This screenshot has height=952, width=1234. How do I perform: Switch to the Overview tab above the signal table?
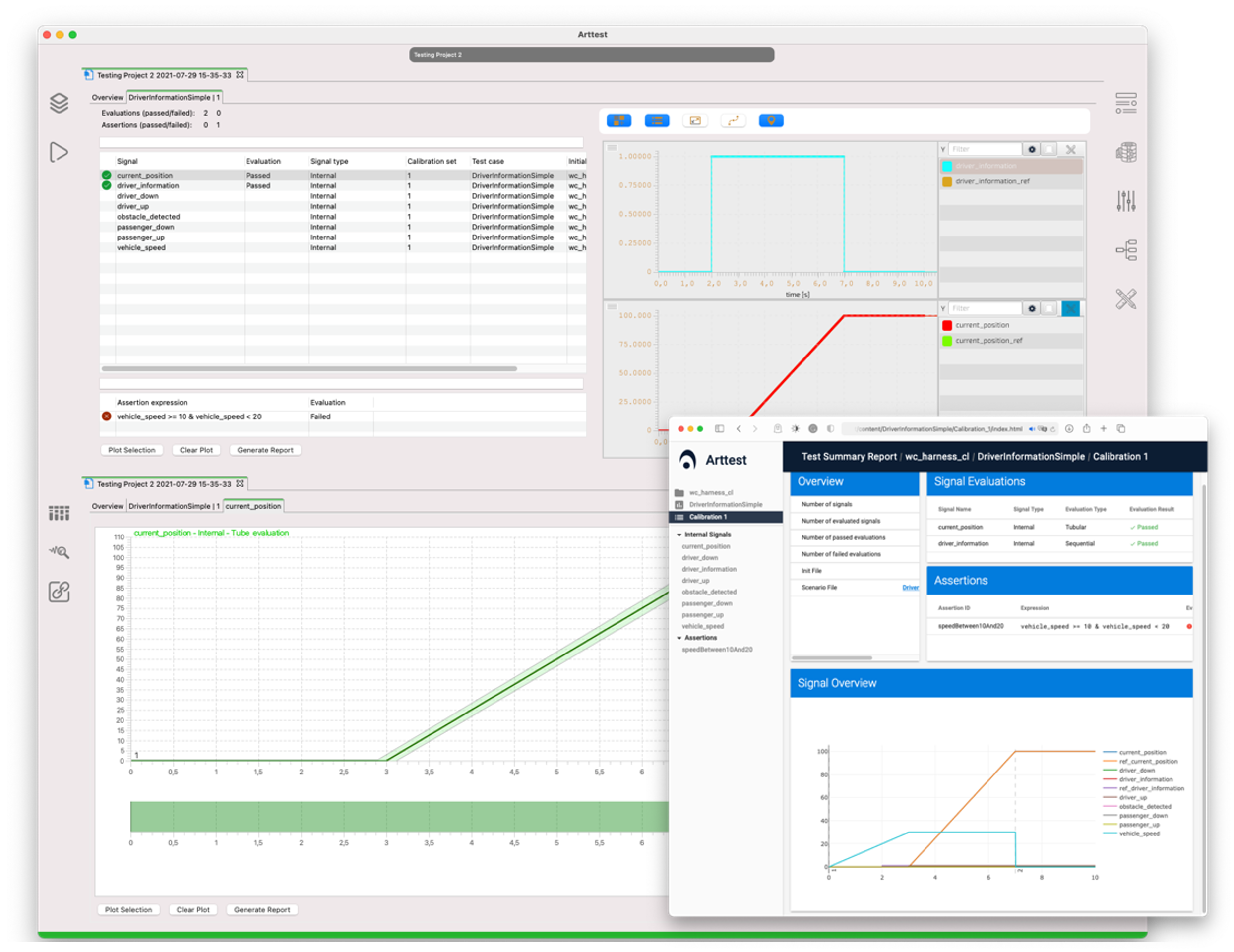(107, 97)
